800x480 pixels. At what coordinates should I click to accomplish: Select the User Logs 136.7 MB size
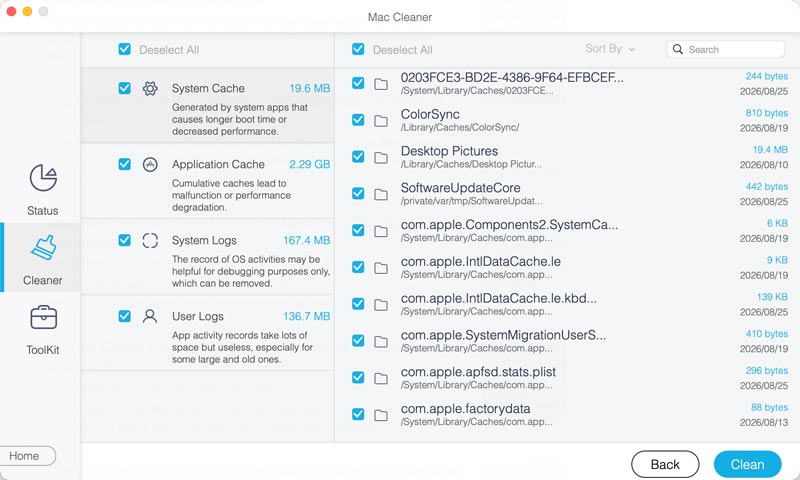(x=307, y=316)
